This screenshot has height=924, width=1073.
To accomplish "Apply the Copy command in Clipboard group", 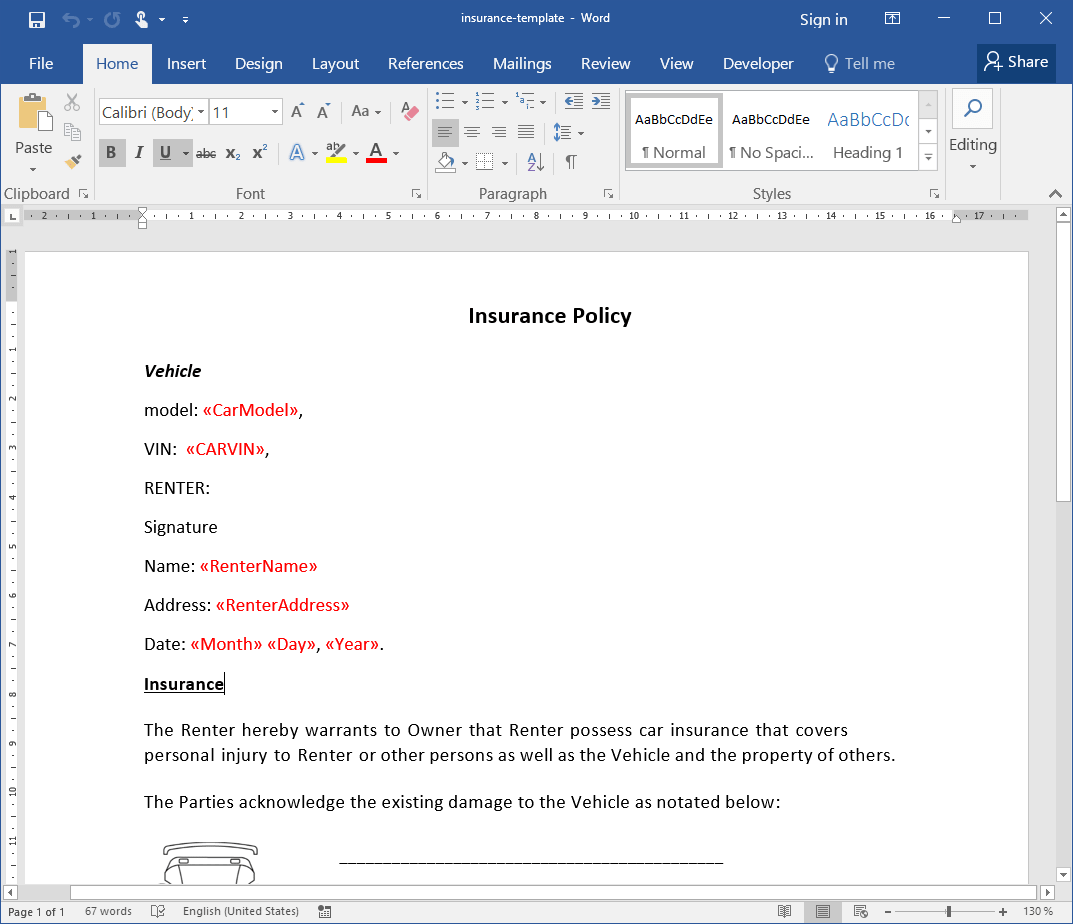I will (71, 131).
